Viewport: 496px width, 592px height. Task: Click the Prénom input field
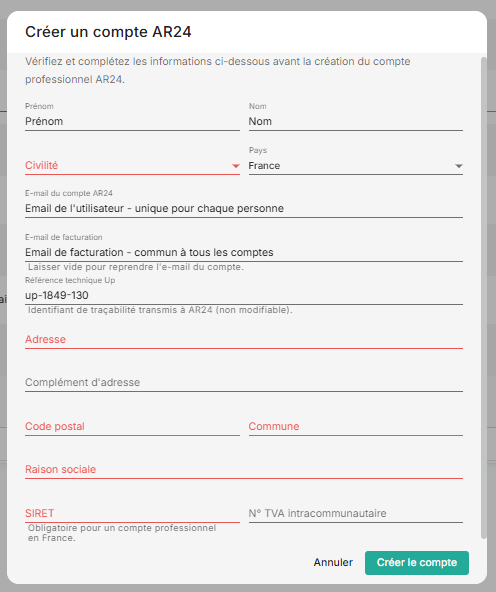click(132, 122)
